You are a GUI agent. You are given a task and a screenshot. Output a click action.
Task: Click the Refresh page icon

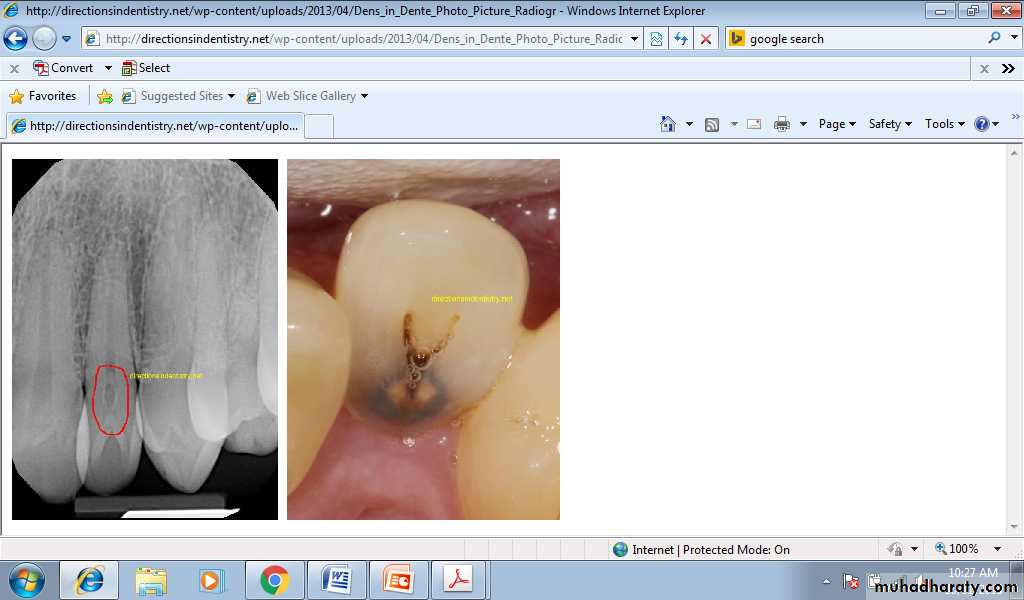pos(681,39)
